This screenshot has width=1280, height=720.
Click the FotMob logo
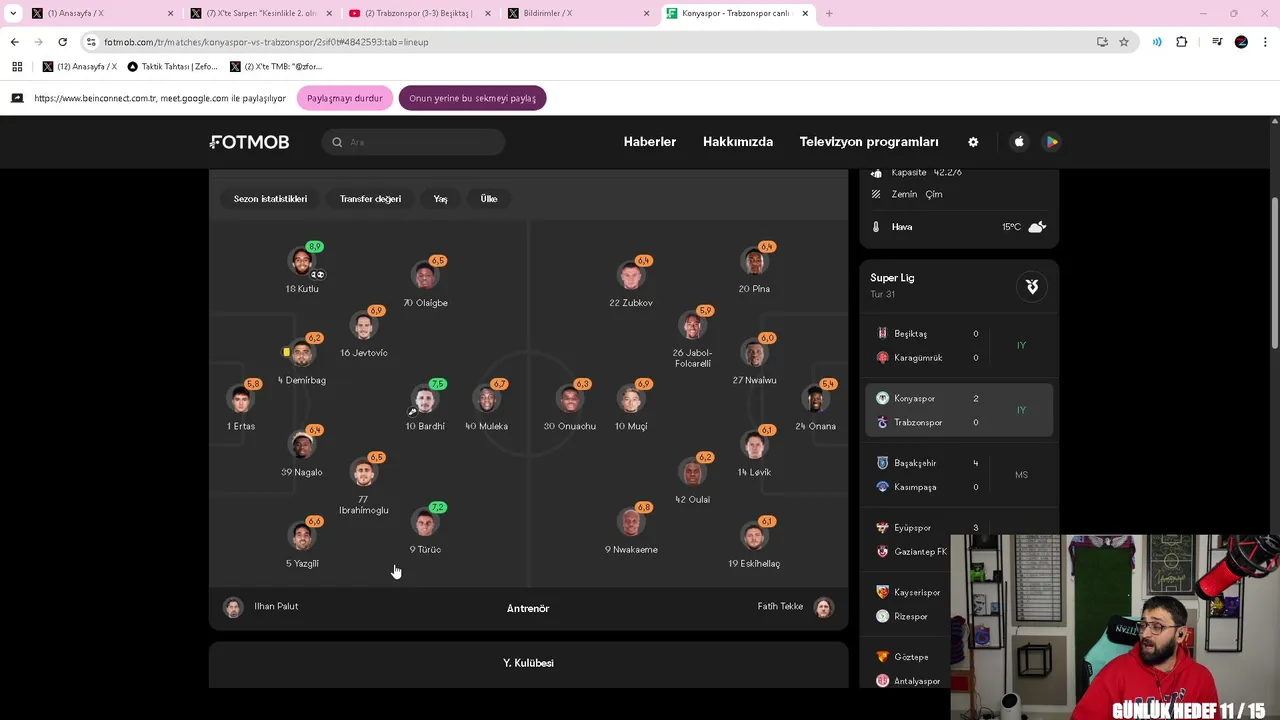pos(250,142)
